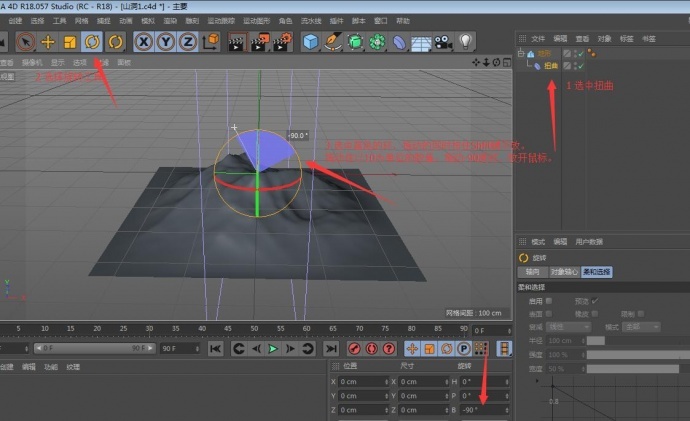Screen dimensions: 690x421
Task: Click the spline Pen tool icon
Action: point(333,42)
